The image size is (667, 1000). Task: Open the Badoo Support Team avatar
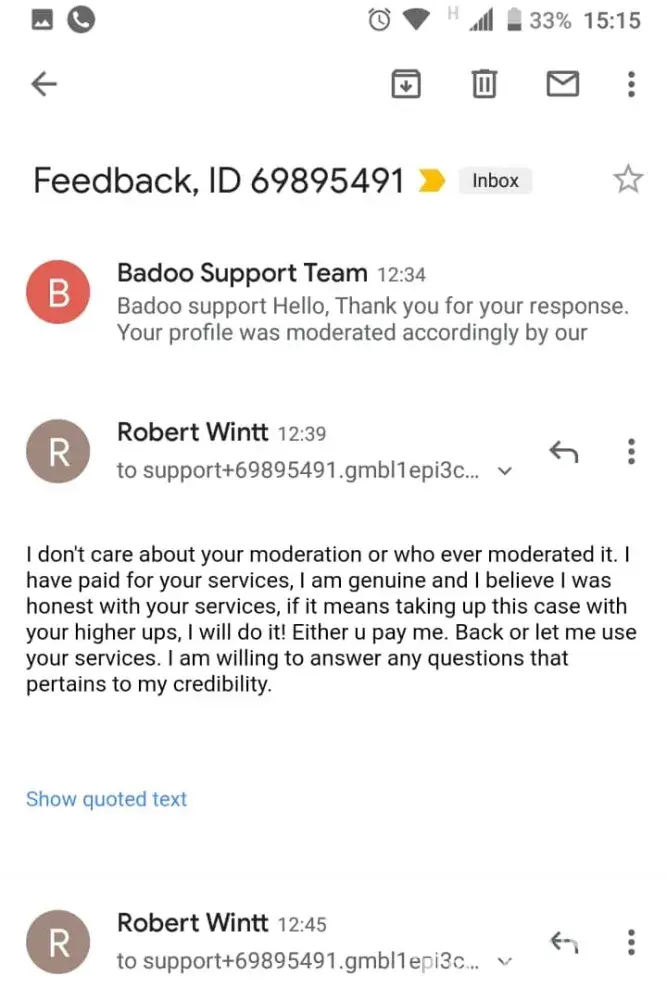(x=58, y=292)
